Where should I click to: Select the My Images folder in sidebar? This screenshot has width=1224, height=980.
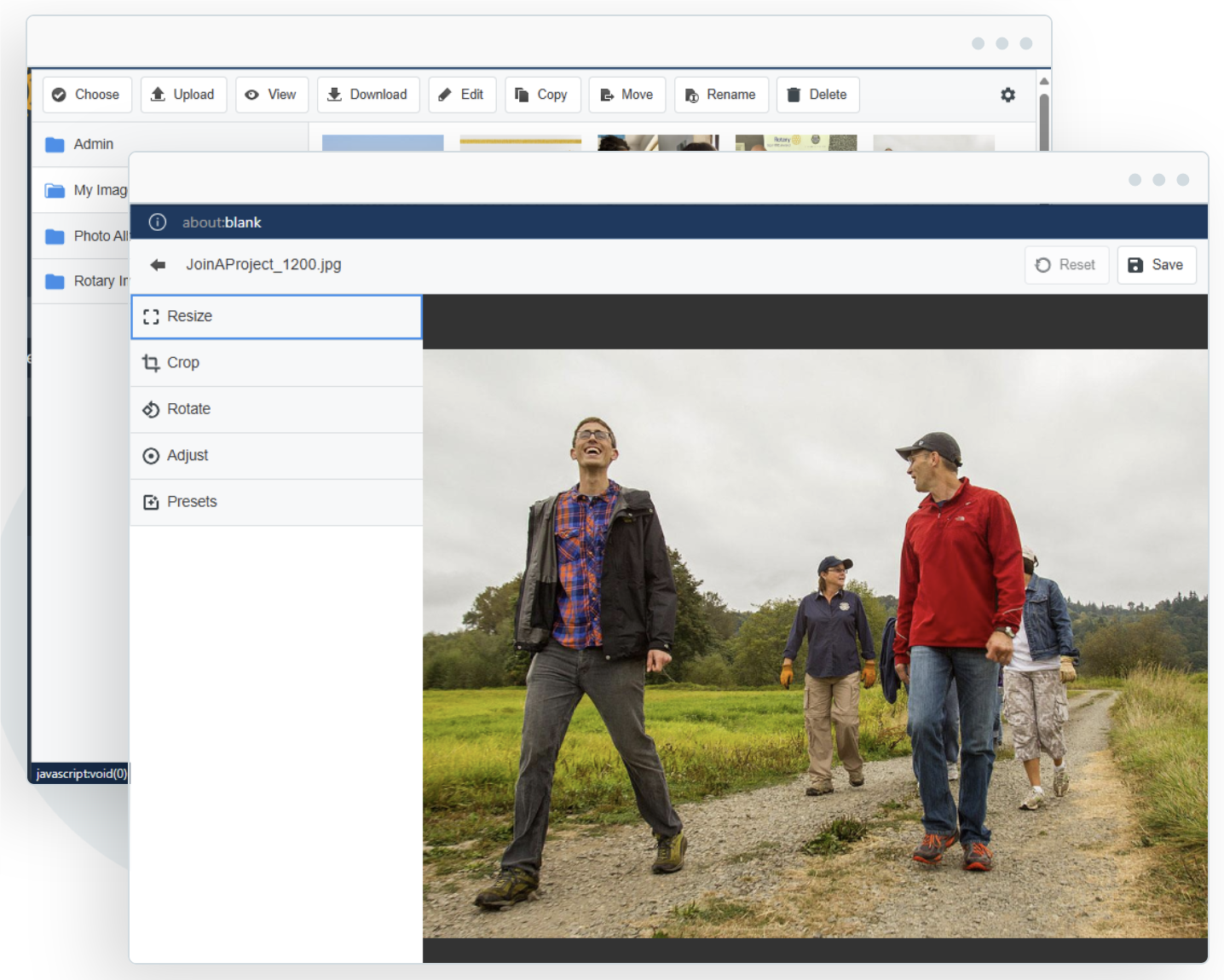[81, 190]
